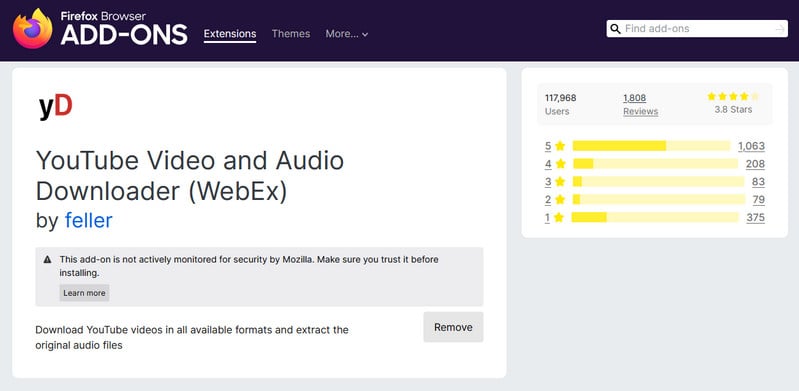This screenshot has height=391, width=799.
Task: Click the 117,968 users count
Action: (x=561, y=98)
